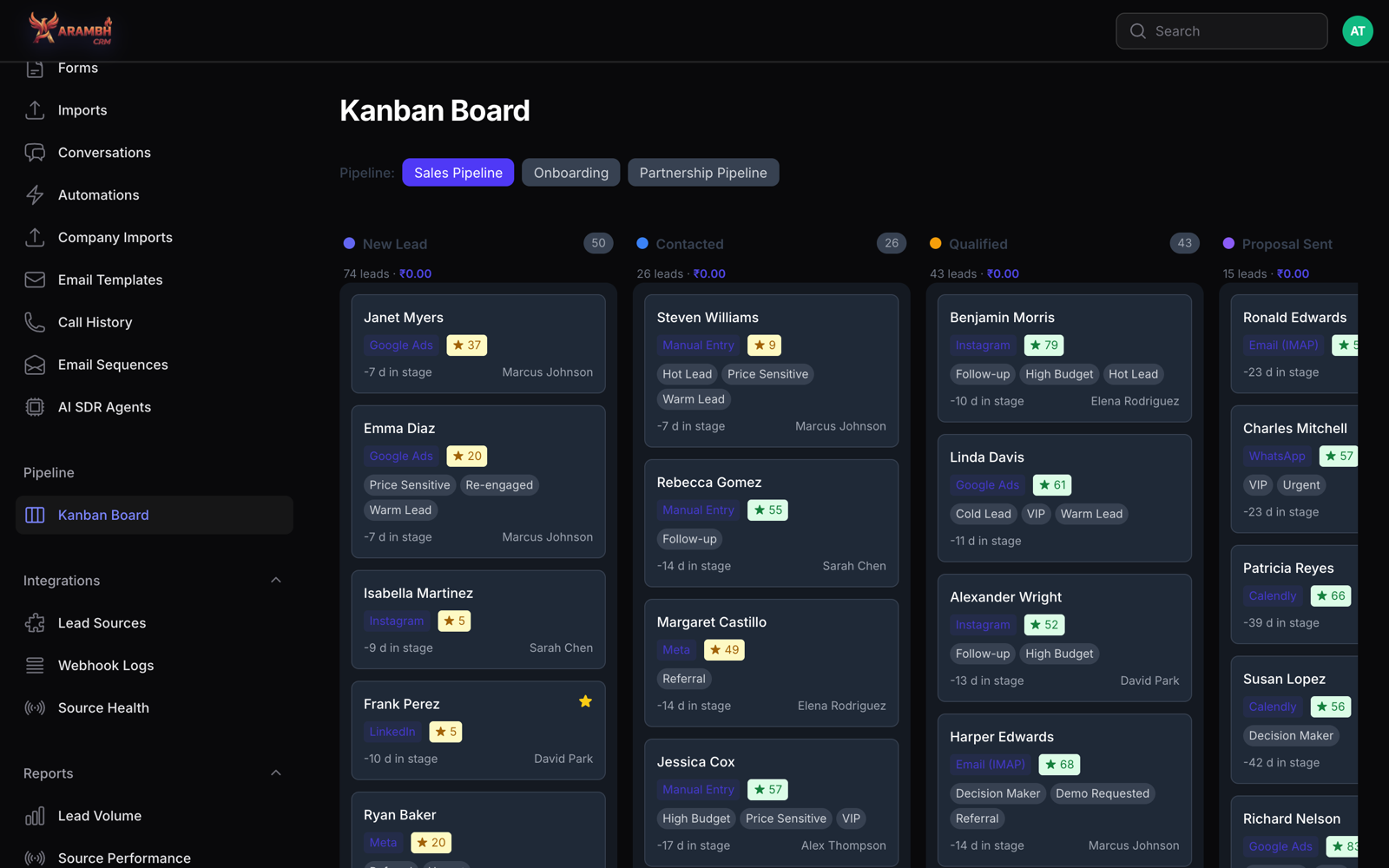The image size is (1389, 868).
Task: Click Demo Requested tag on Harper Edwards
Action: (x=1103, y=793)
